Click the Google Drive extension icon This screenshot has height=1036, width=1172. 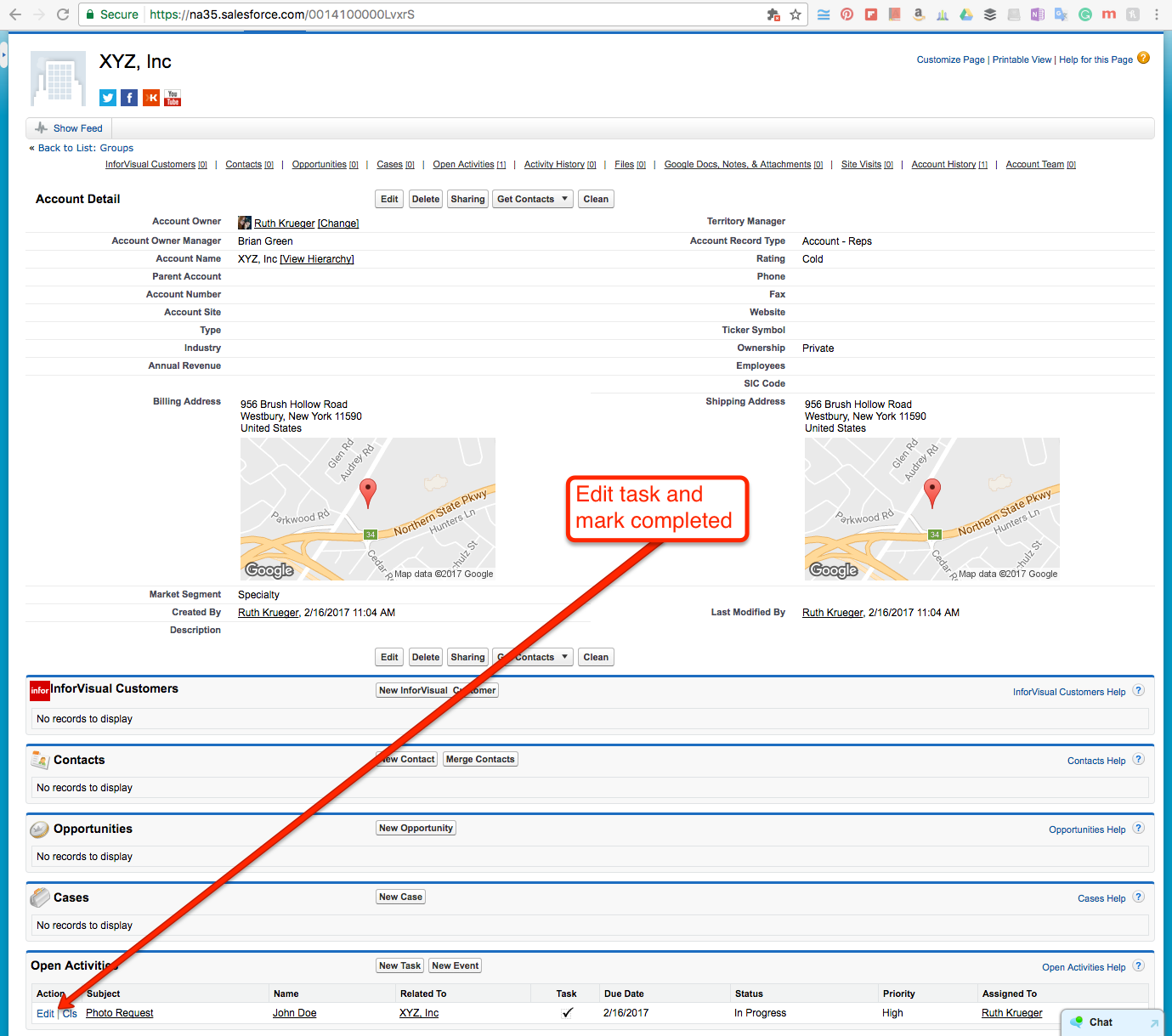click(x=966, y=14)
